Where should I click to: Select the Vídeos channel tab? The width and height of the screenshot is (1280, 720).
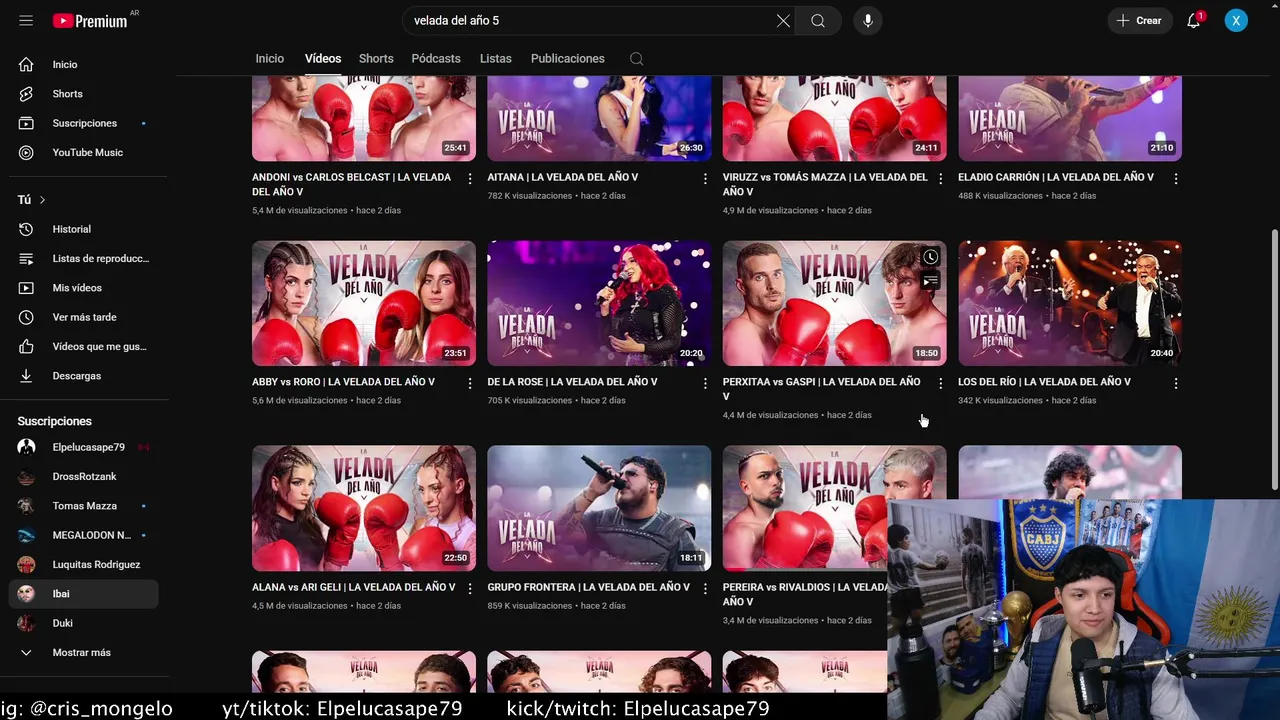pos(323,59)
